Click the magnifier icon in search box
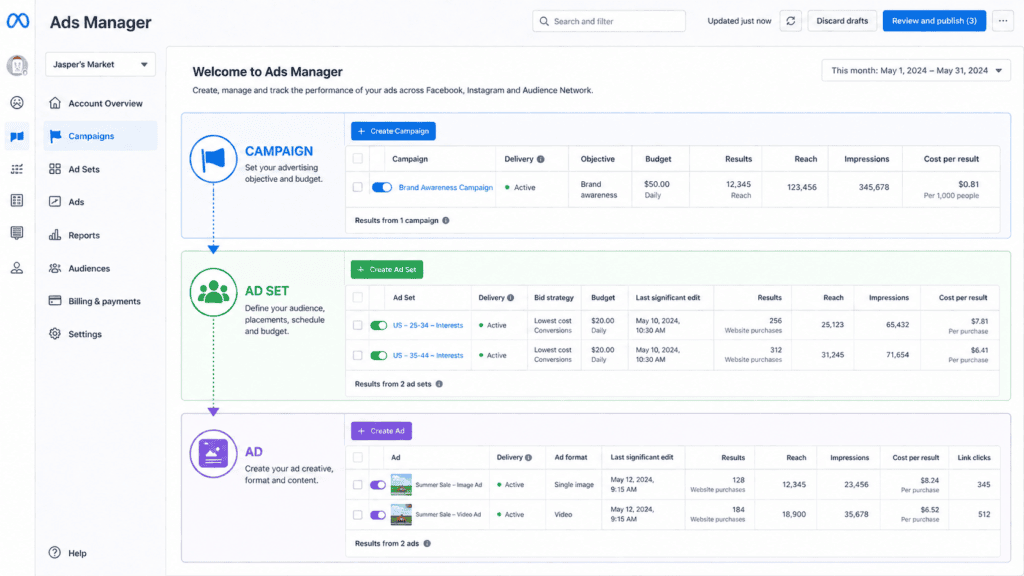This screenshot has width=1024, height=576. 544,21
